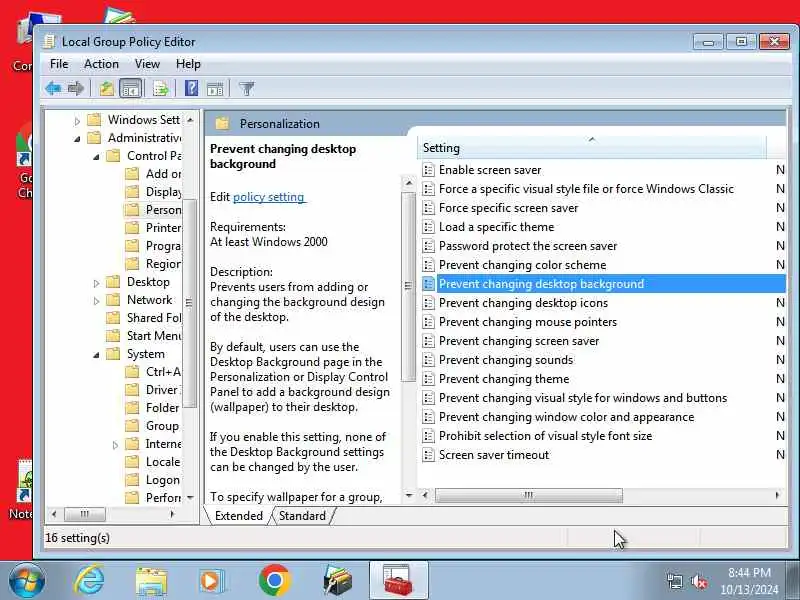Toggle the show/hide console tree icon
Image resolution: width=800 pixels, height=600 pixels.
coord(130,89)
